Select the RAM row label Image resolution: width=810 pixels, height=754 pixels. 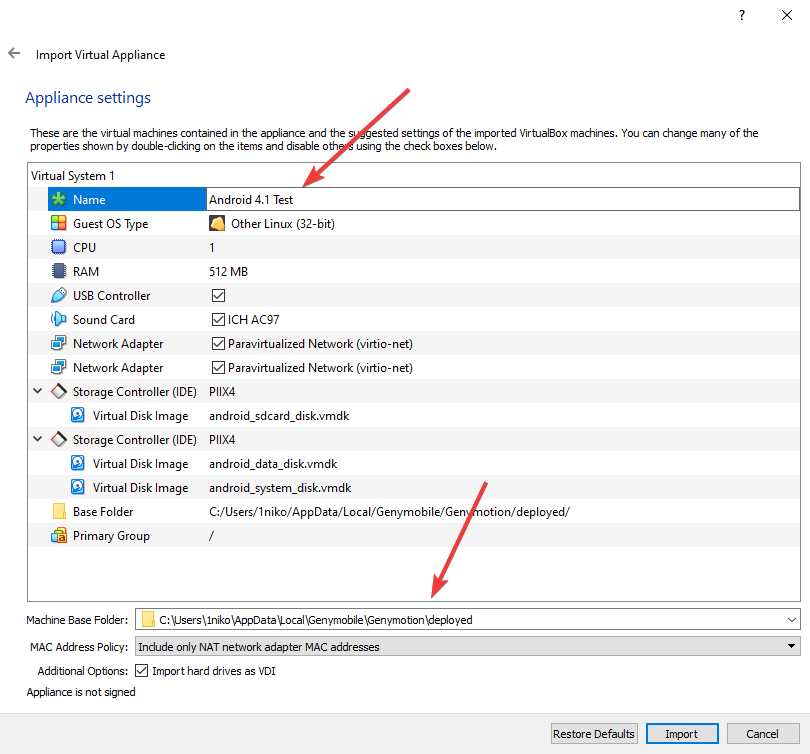click(x=86, y=271)
